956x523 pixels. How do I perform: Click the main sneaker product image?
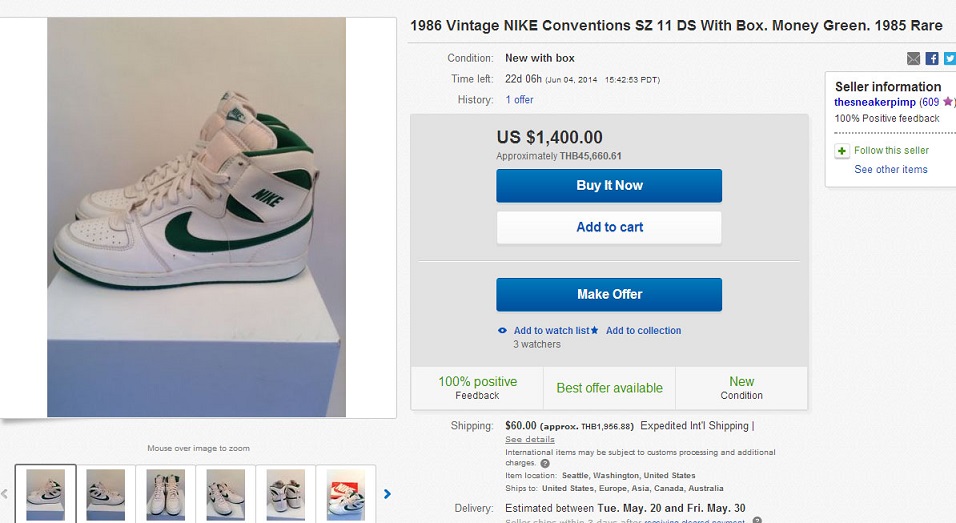tap(196, 217)
